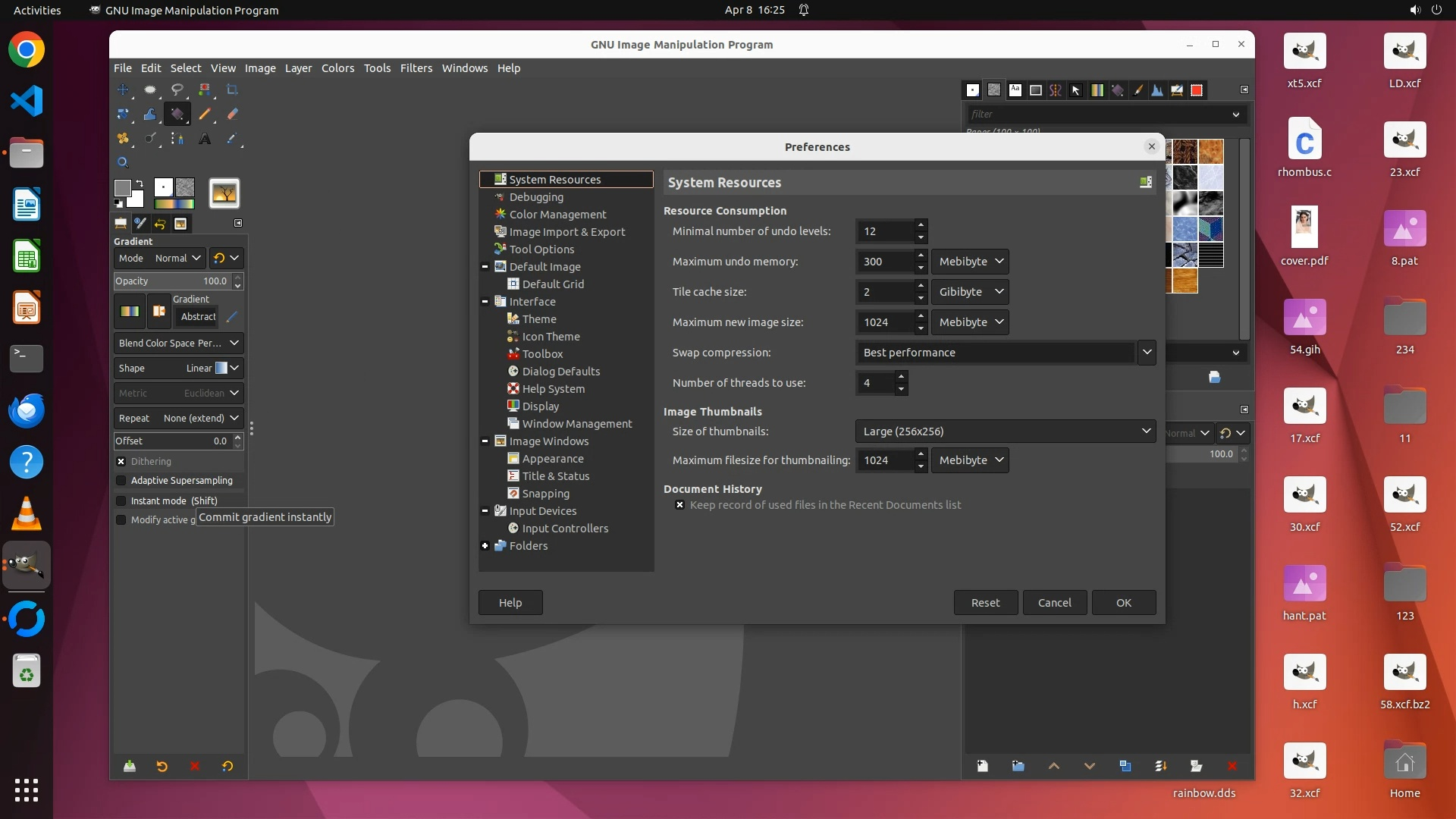Select the Pencil tool
1456x819 pixels.
205,114
